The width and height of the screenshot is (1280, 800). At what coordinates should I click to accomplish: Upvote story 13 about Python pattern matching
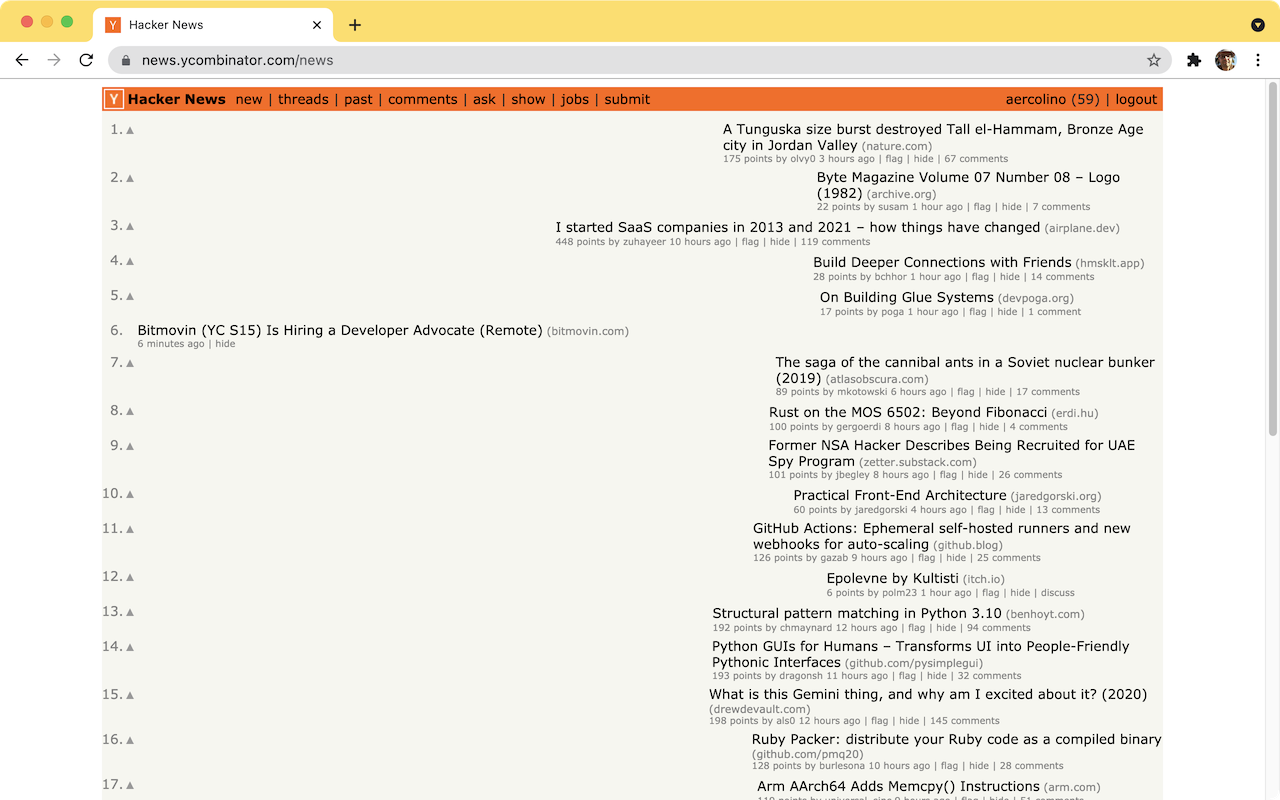tap(130, 612)
